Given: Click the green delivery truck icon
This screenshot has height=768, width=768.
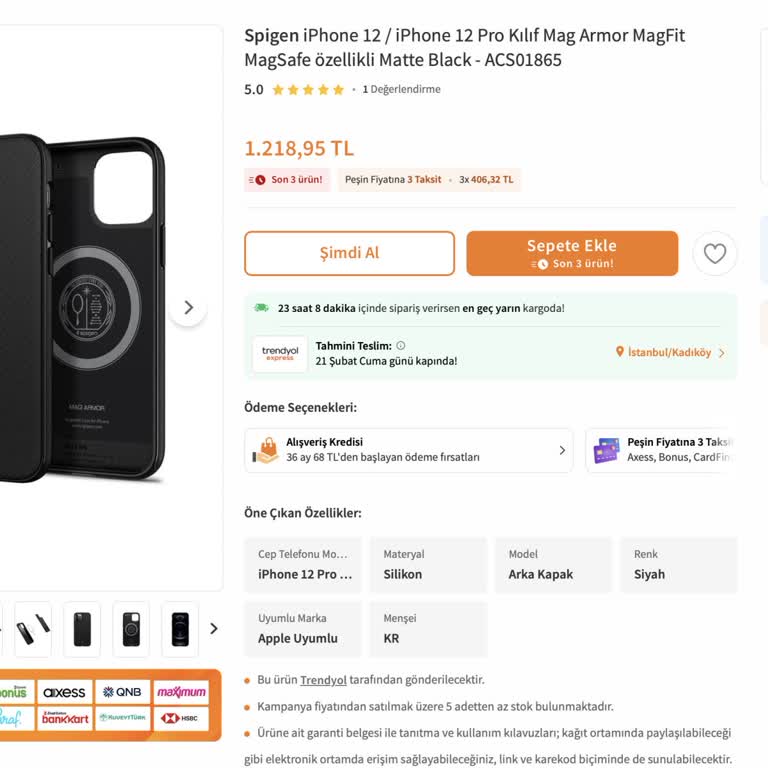Looking at the screenshot, I should coord(261,308).
